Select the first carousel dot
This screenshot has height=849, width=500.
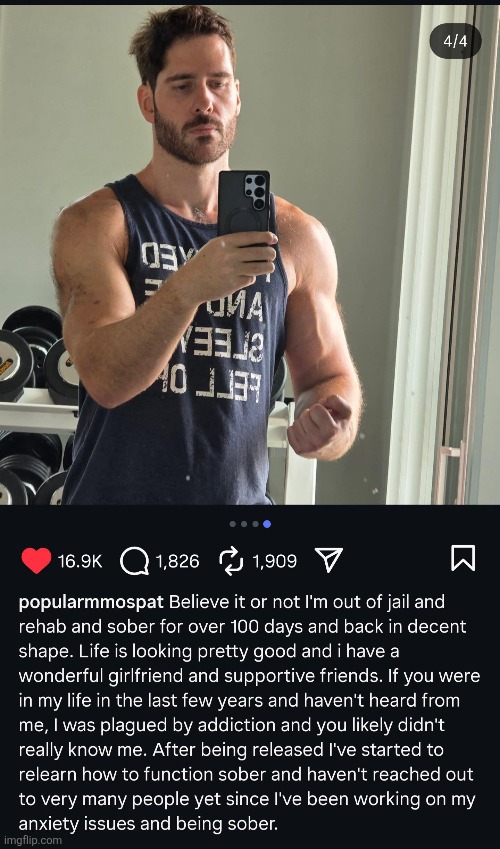[x=233, y=524]
